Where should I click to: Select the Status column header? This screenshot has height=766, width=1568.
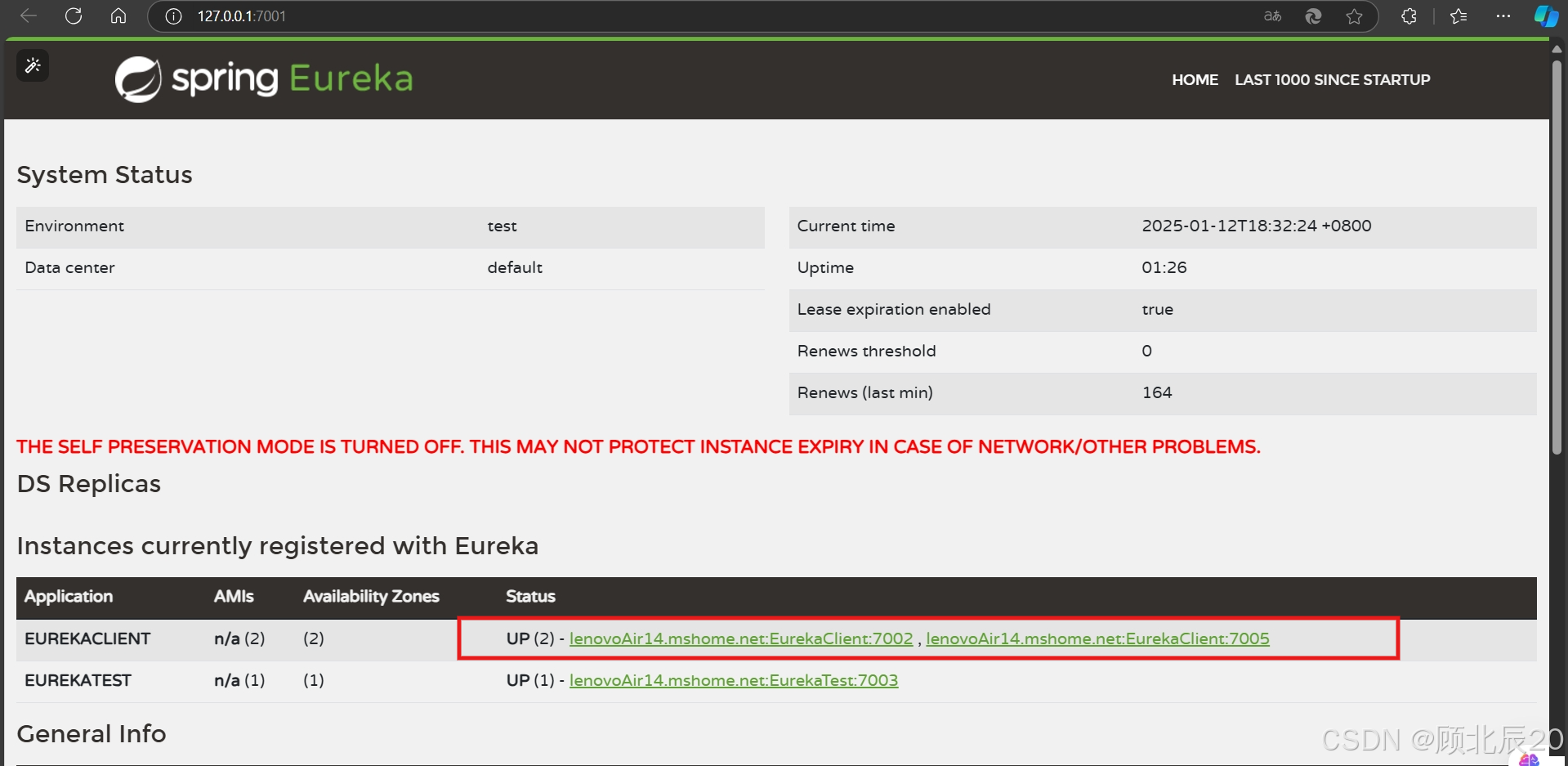530,596
